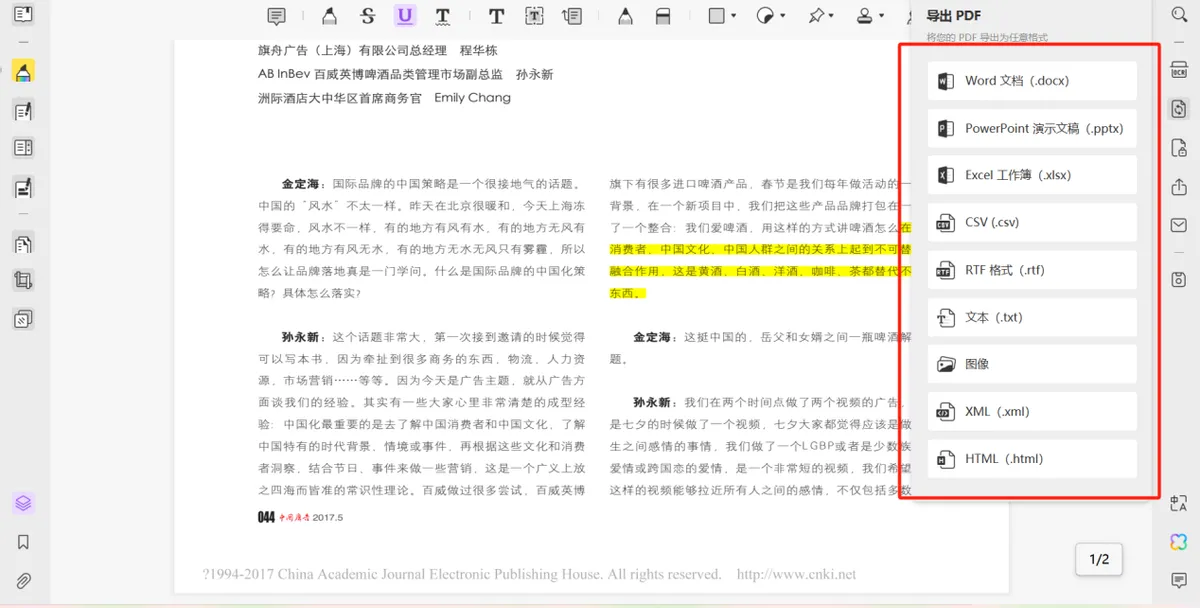Select the text box tool
The image size is (1200, 608).
pos(535,16)
